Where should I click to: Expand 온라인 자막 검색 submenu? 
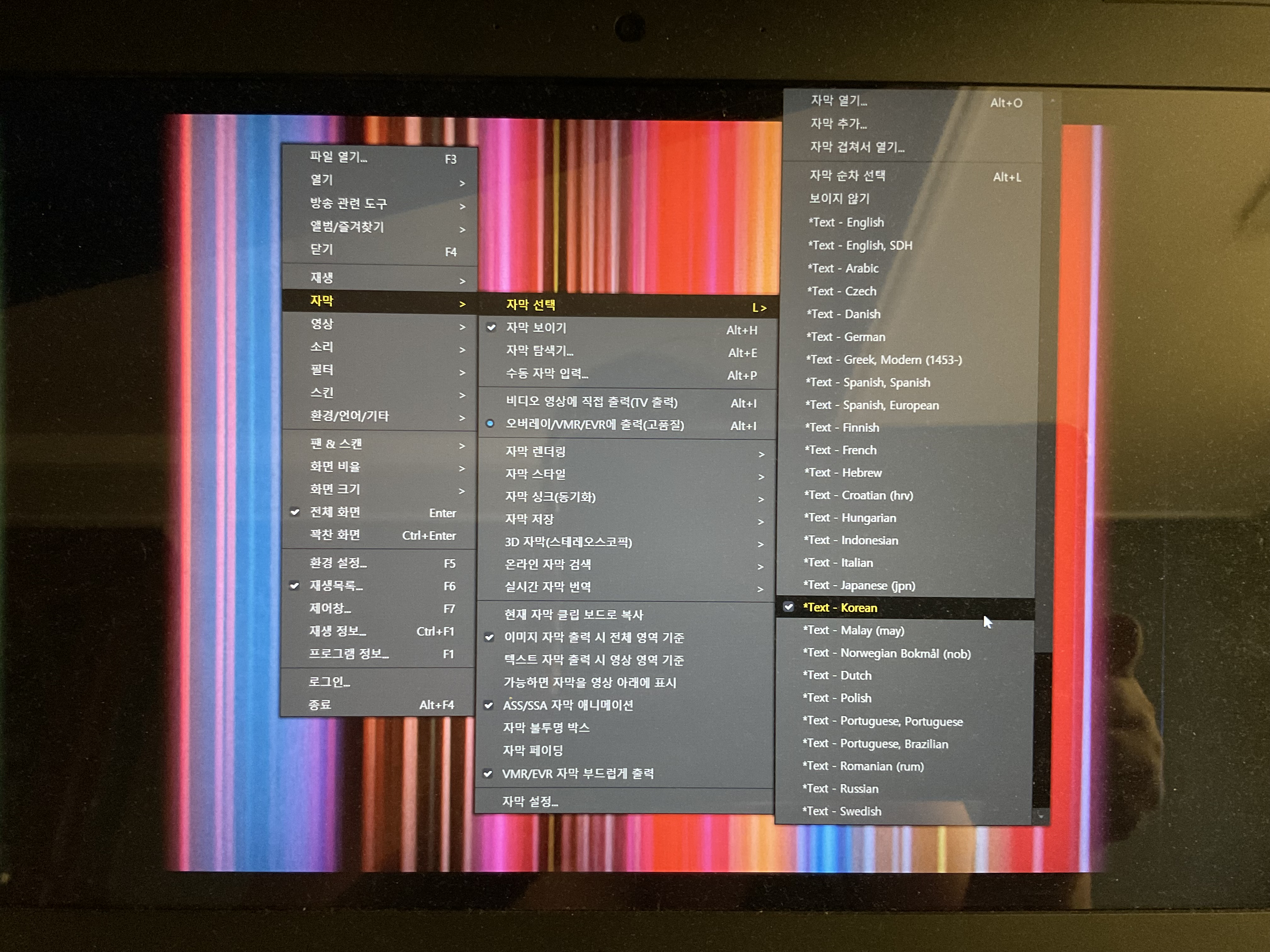pos(626,565)
